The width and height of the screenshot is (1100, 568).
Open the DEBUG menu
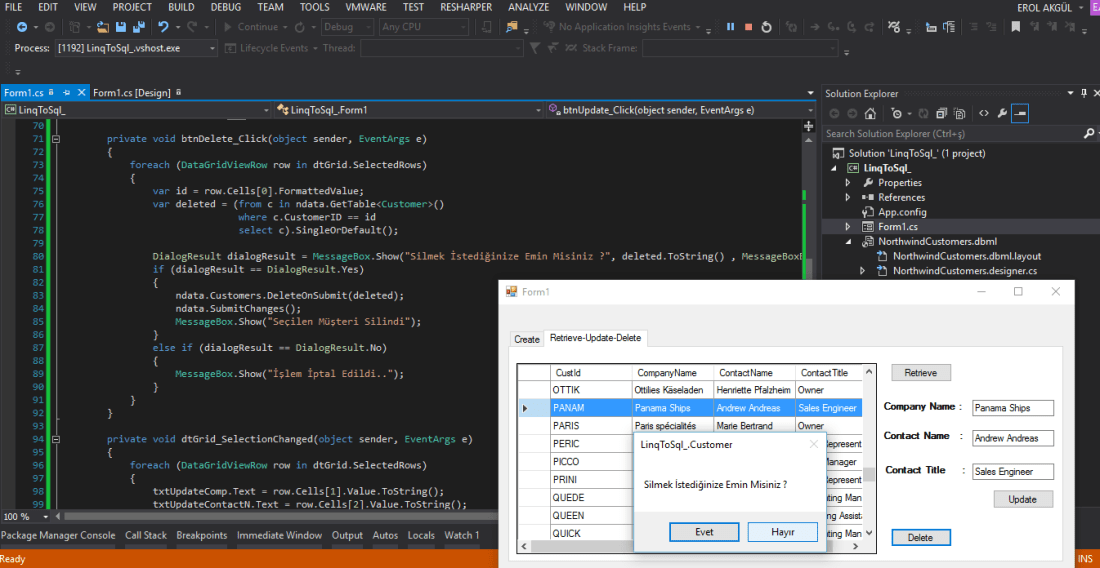[225, 7]
